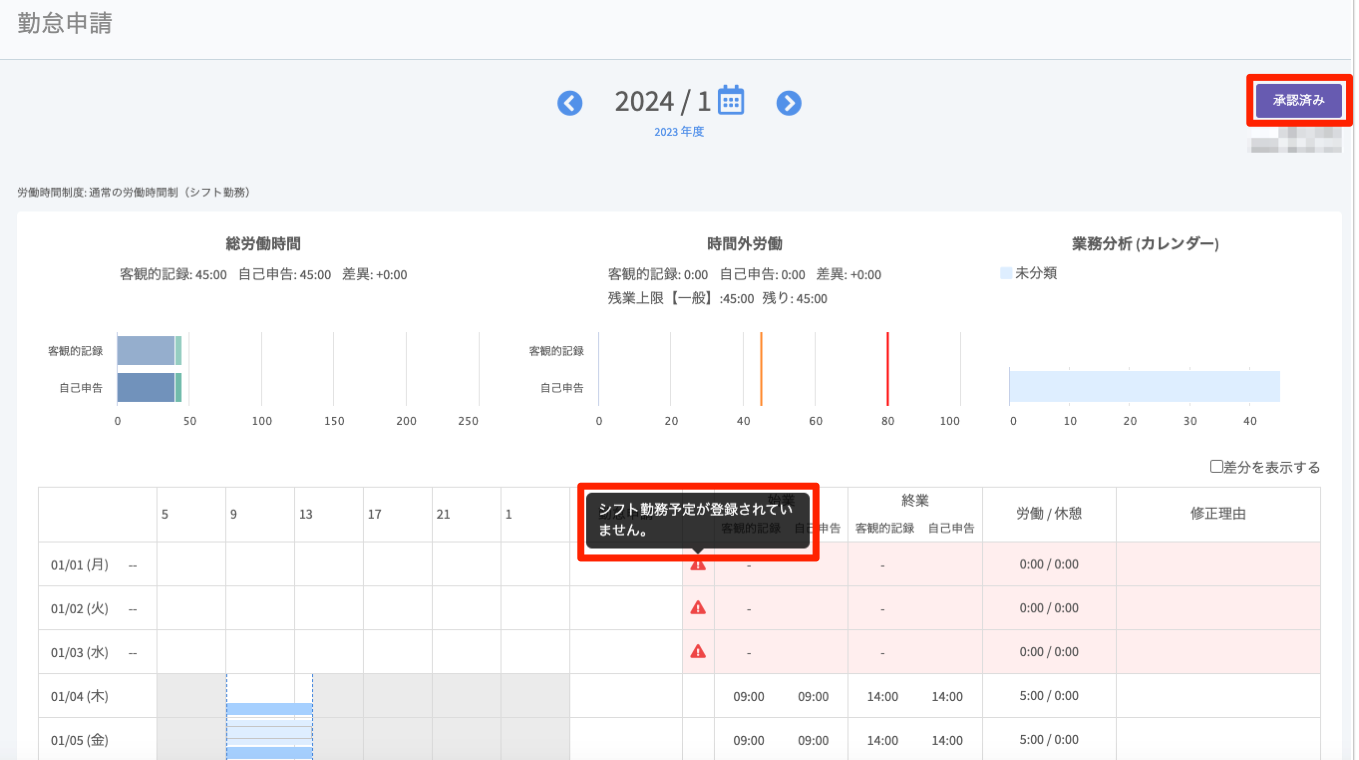1359x760 pixels.
Task: Enable the 差分を表示する checkbox
Action: point(1216,467)
